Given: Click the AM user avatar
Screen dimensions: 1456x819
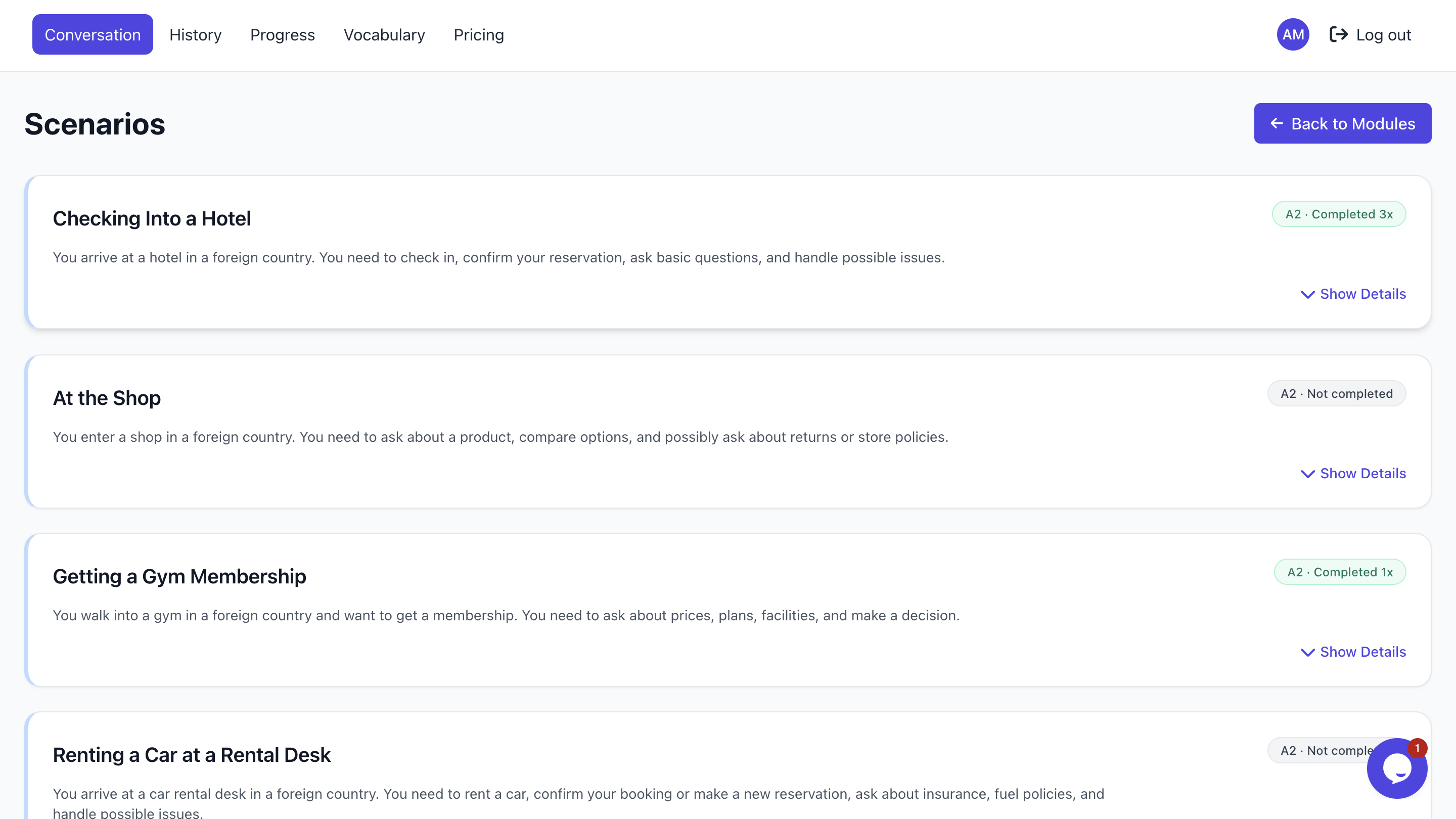Looking at the screenshot, I should [x=1292, y=34].
